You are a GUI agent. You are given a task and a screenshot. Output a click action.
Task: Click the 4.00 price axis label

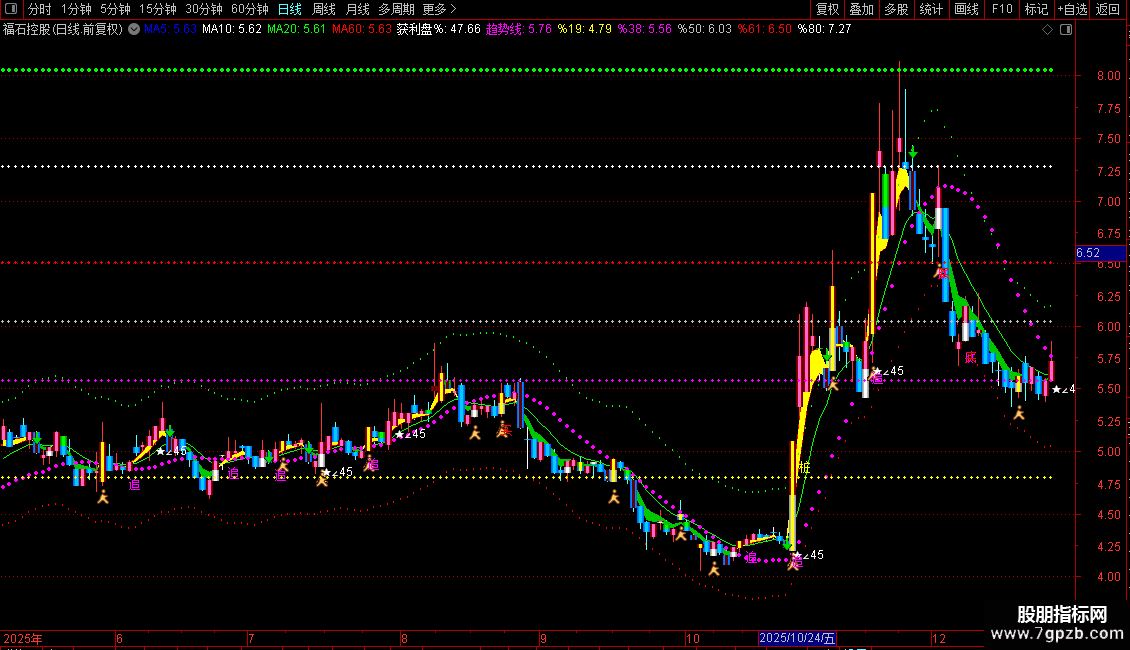pos(1108,576)
